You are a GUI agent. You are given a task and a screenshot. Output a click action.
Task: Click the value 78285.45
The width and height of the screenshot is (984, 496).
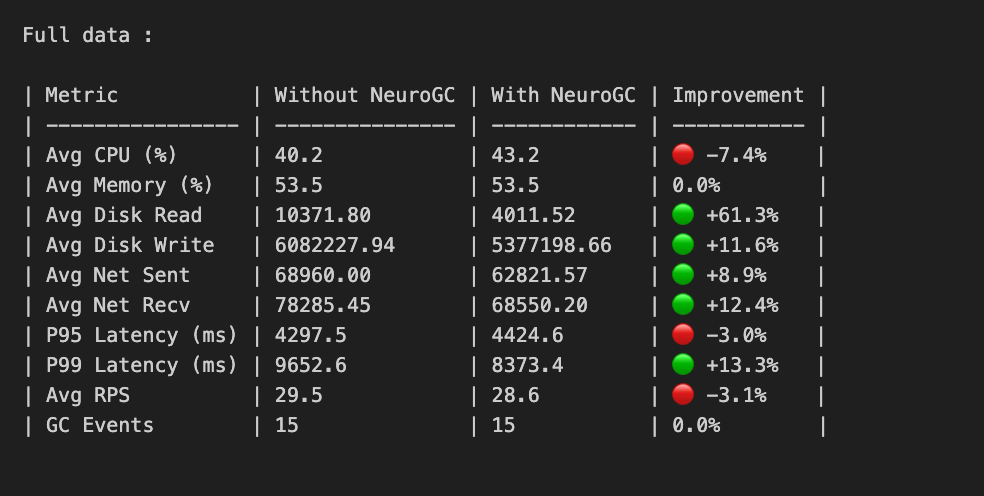click(x=323, y=305)
